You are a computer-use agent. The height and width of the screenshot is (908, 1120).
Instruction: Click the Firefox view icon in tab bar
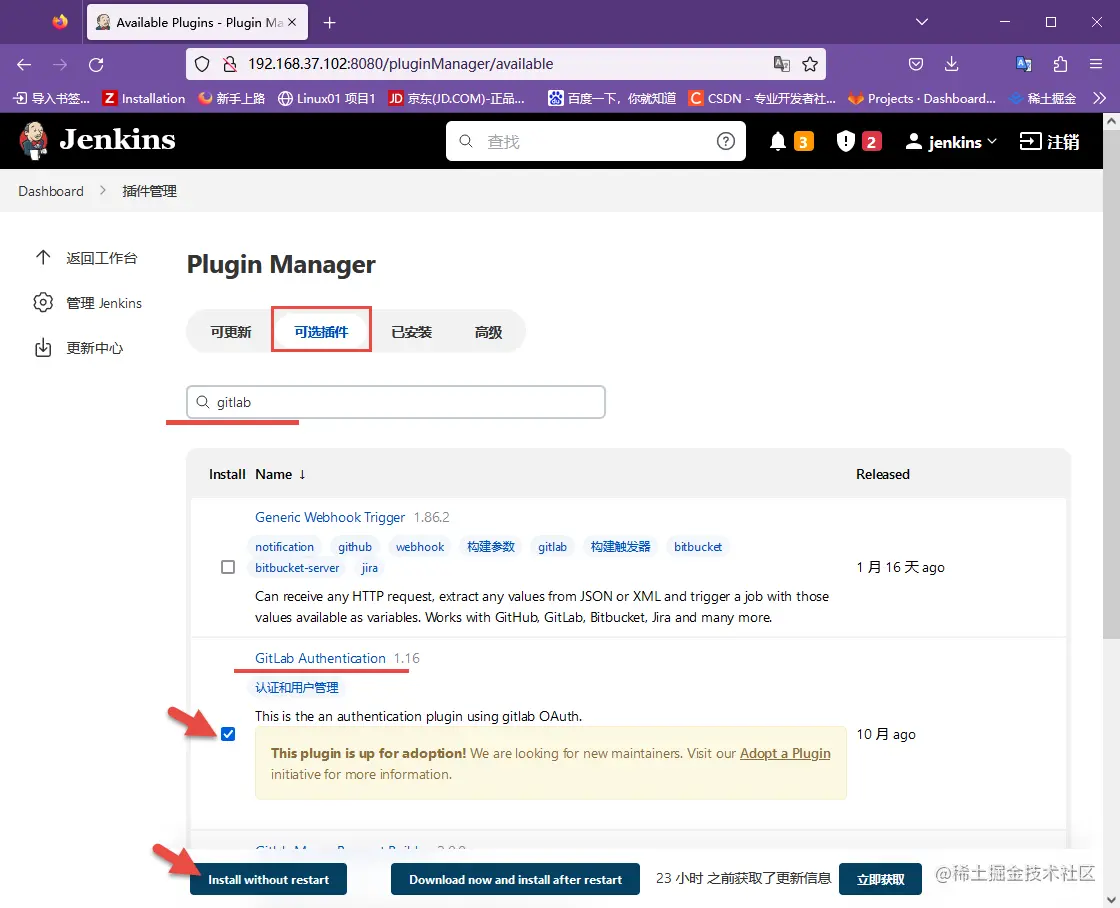60,22
